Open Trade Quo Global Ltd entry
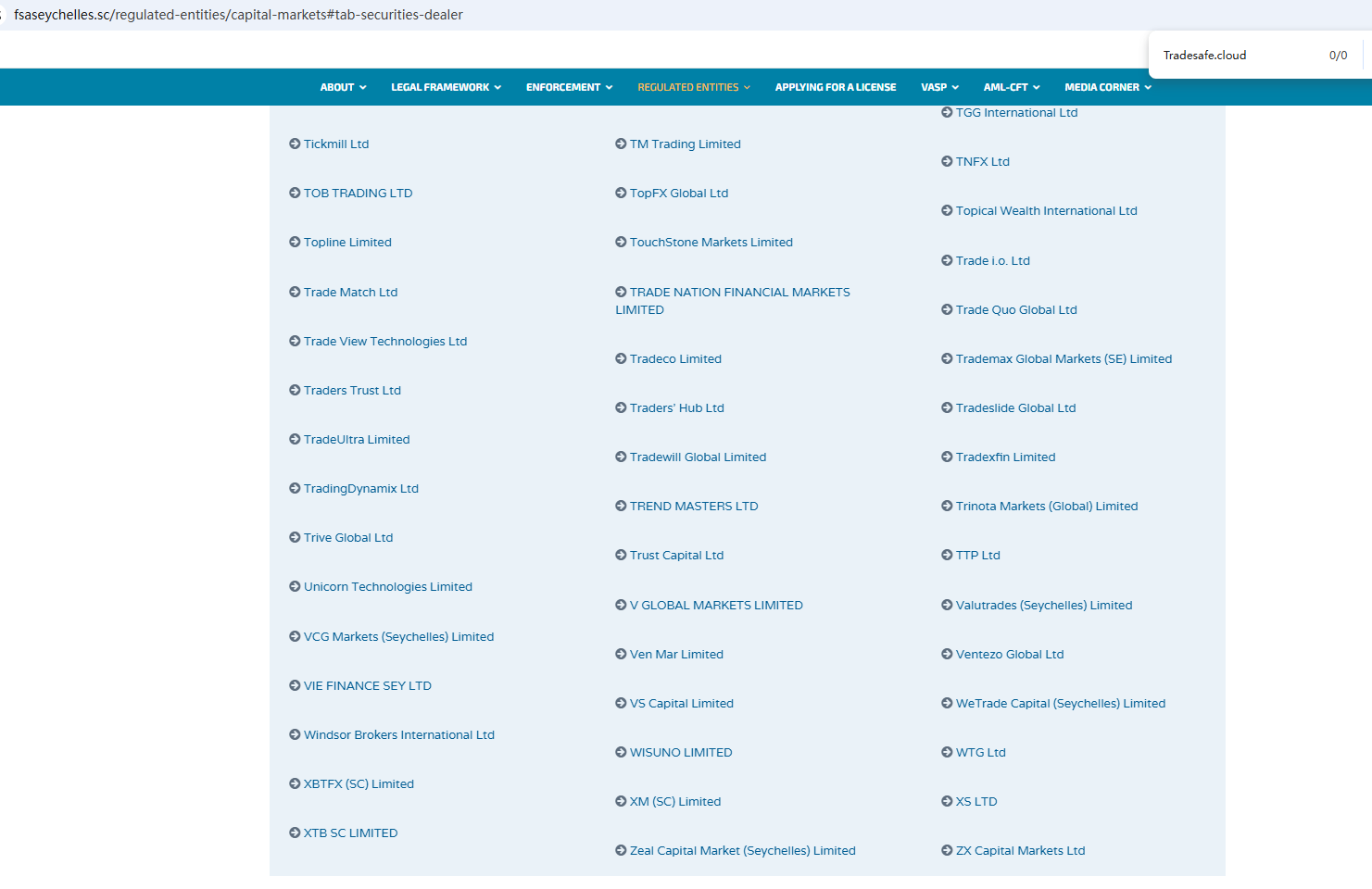The image size is (1372, 889). coord(1016,309)
